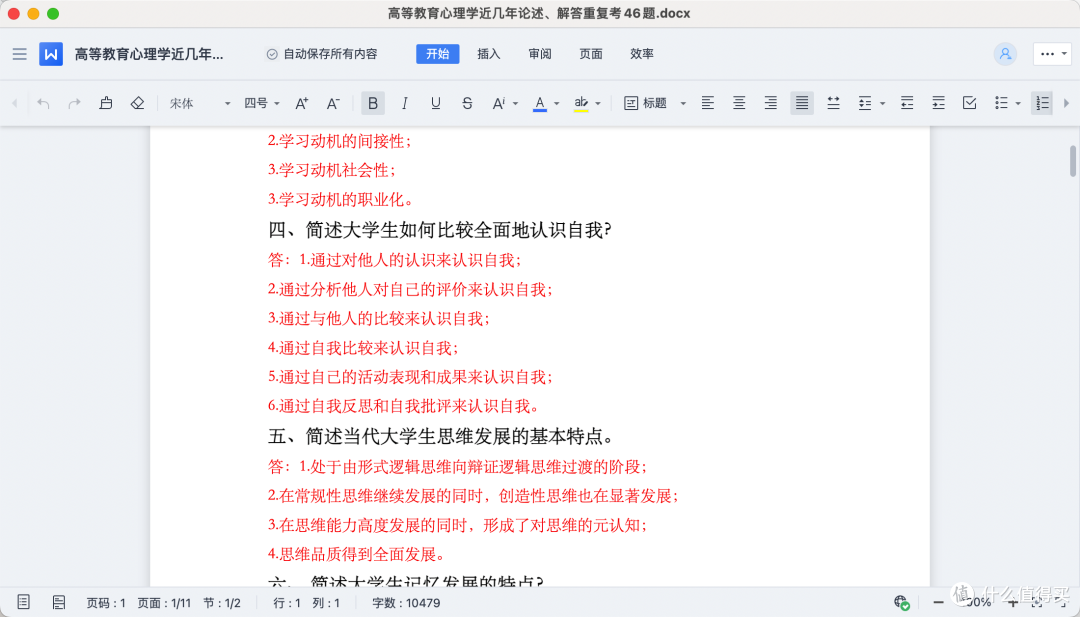Expand the line spacing dropdown arrow
The width and height of the screenshot is (1080, 617).
882,104
